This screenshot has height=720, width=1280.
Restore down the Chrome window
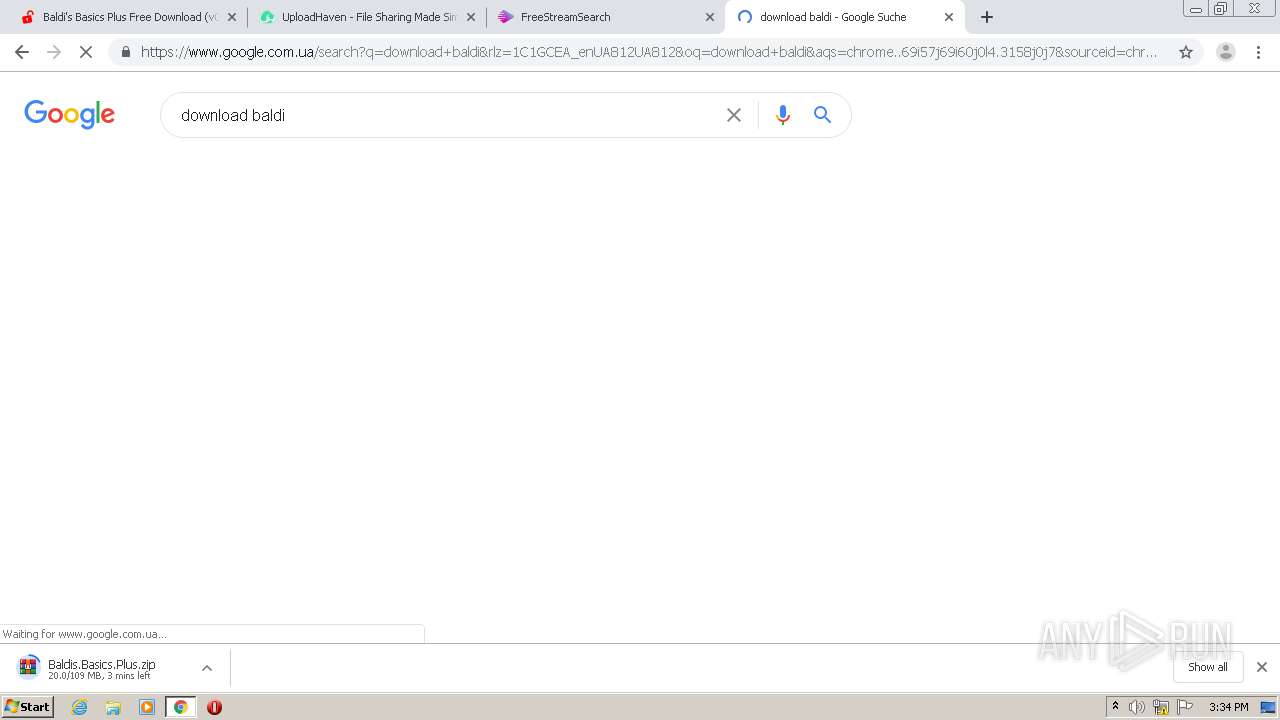click(1221, 9)
